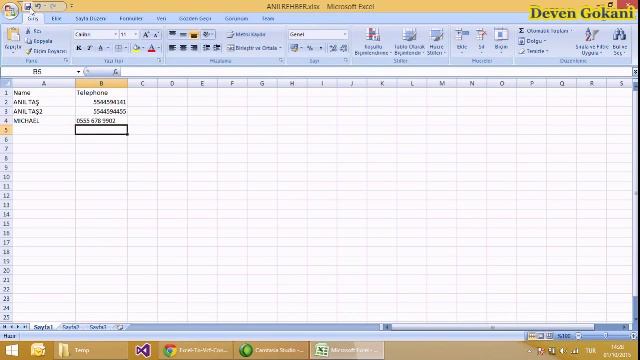Viewport: 640px width, 360px height.
Task: Open Bul ve Seç binoculars menu
Action: 620,41
